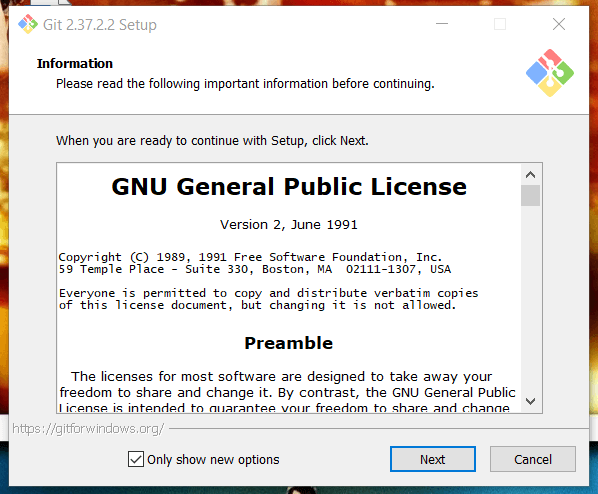Click 'Please read the following important information' text

click(x=245, y=84)
